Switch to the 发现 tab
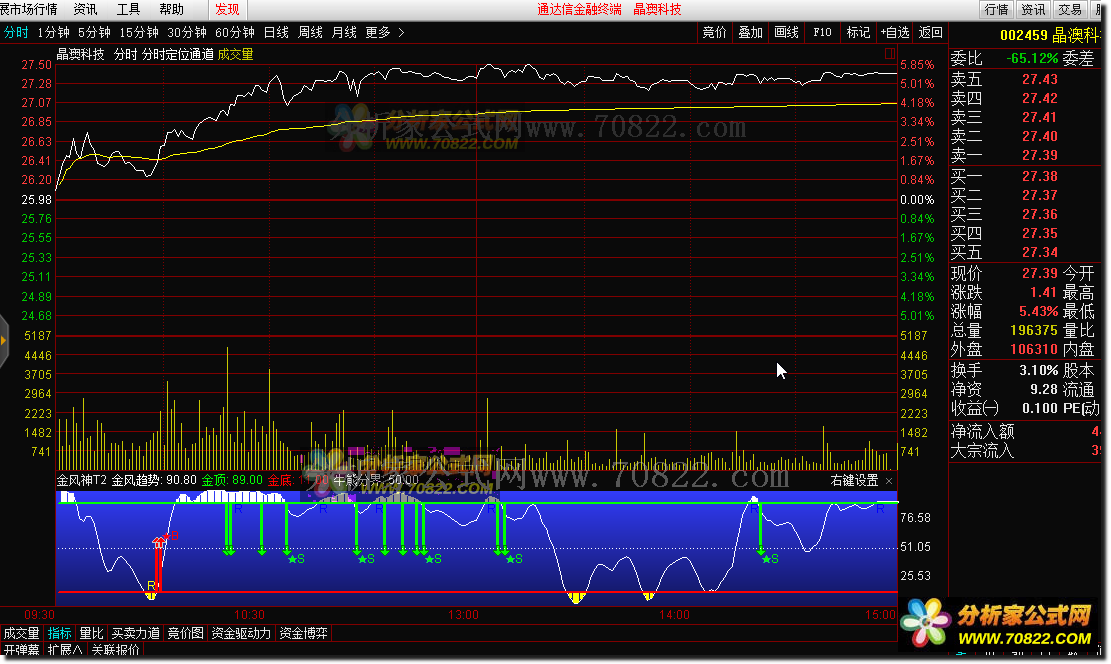The image size is (1111, 664). pos(227,9)
